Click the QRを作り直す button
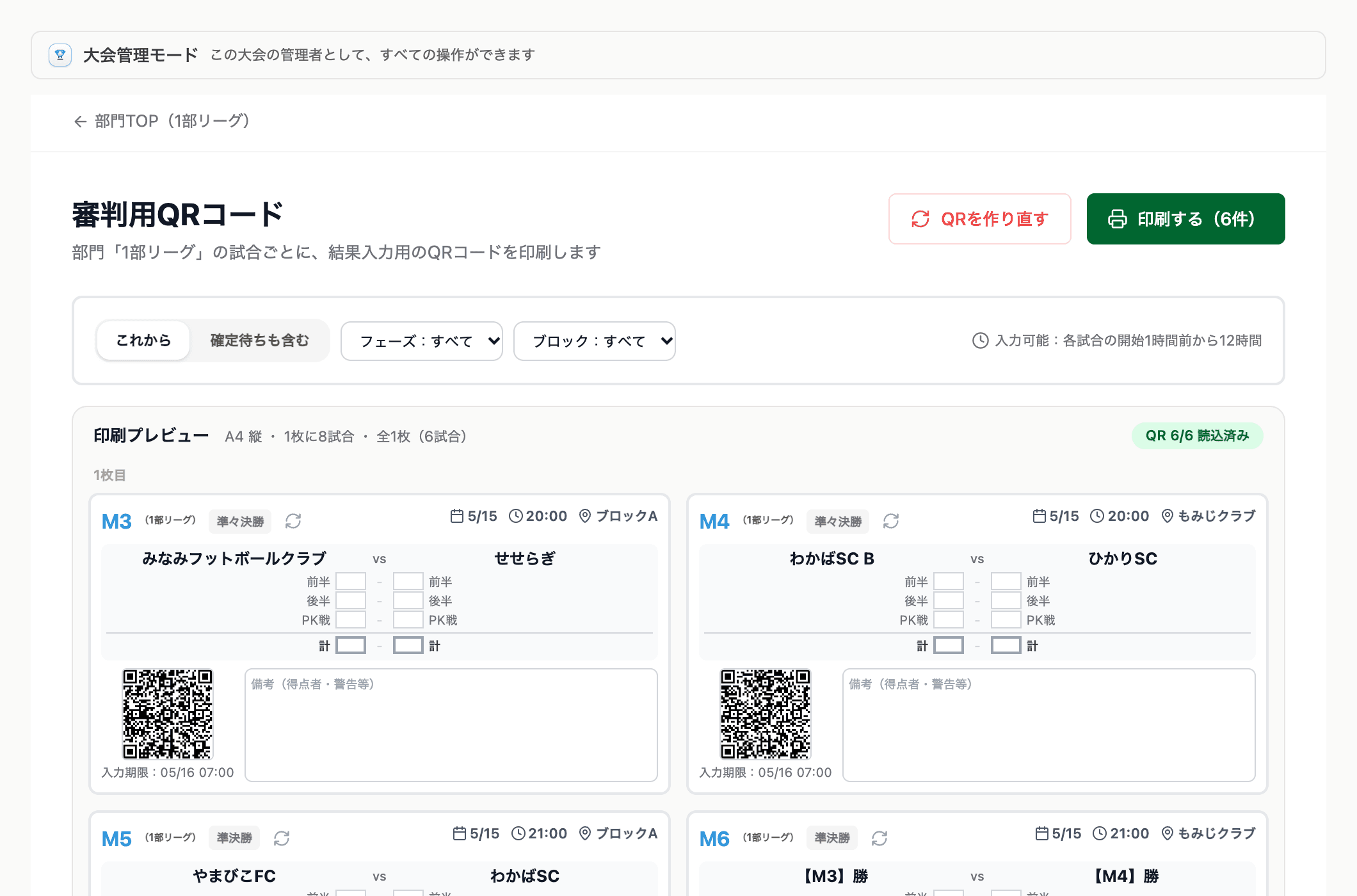The width and height of the screenshot is (1357, 896). (979, 219)
